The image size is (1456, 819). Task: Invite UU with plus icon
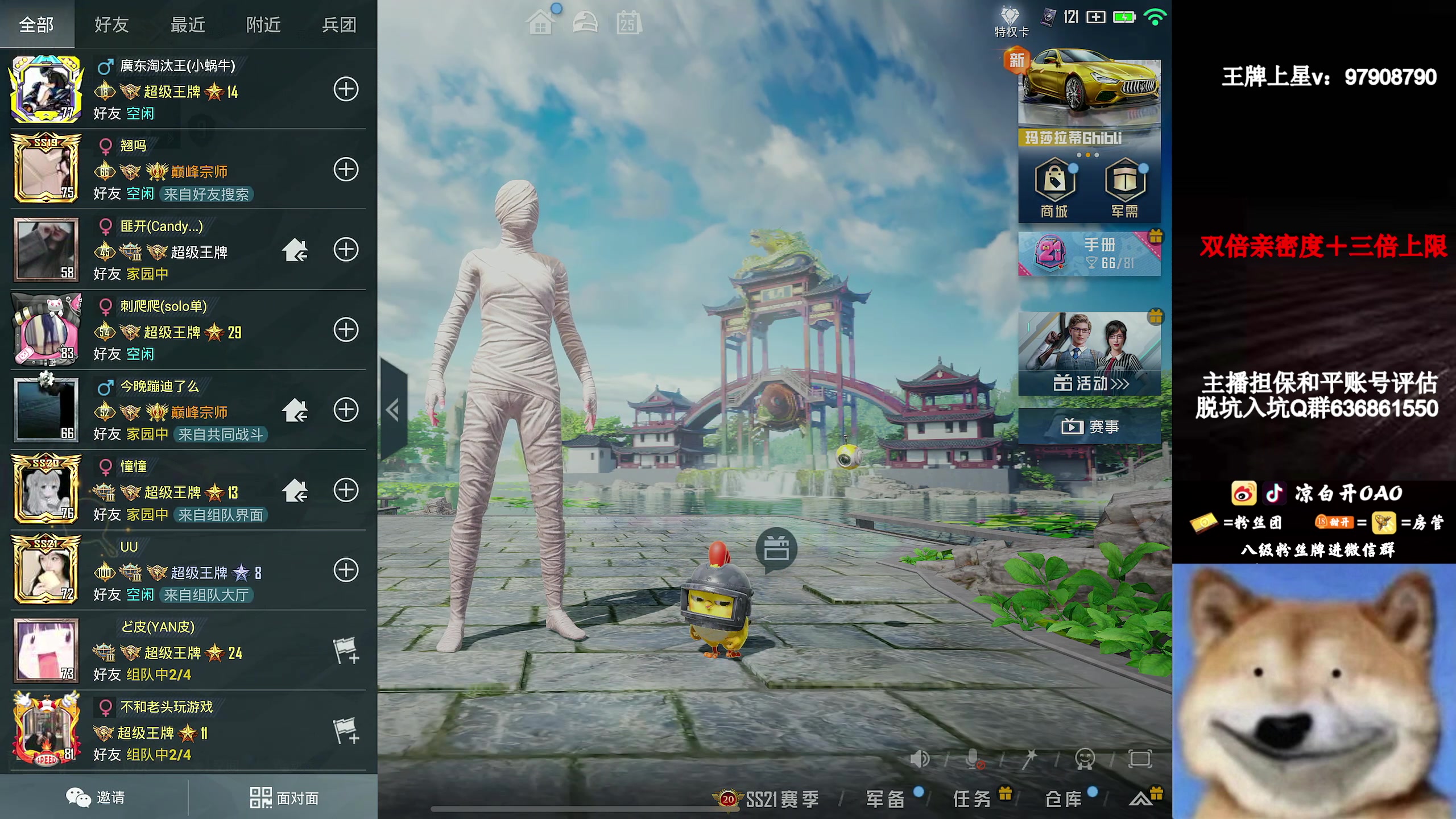coord(346,570)
